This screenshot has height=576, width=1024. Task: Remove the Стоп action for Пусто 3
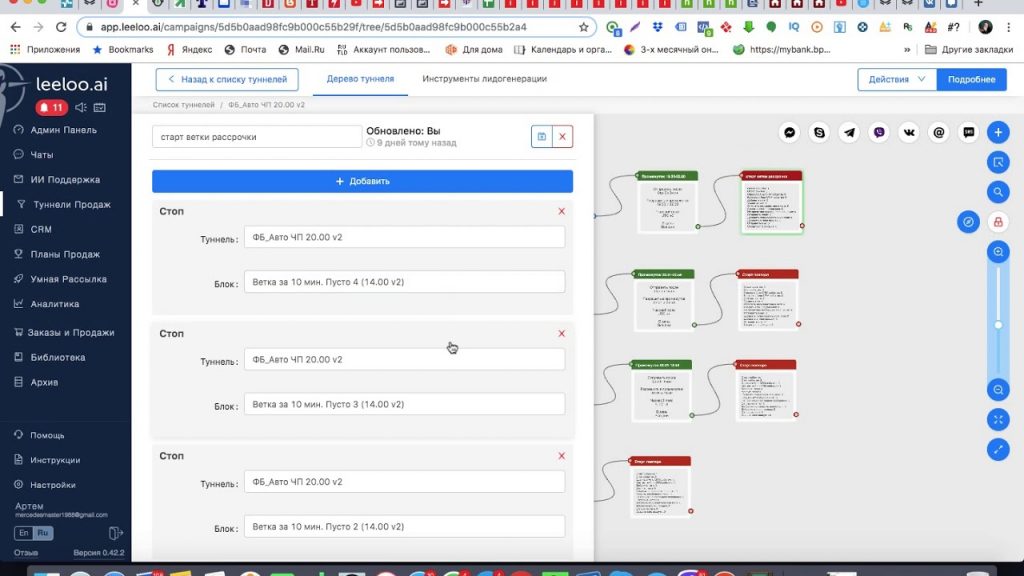tap(562, 333)
